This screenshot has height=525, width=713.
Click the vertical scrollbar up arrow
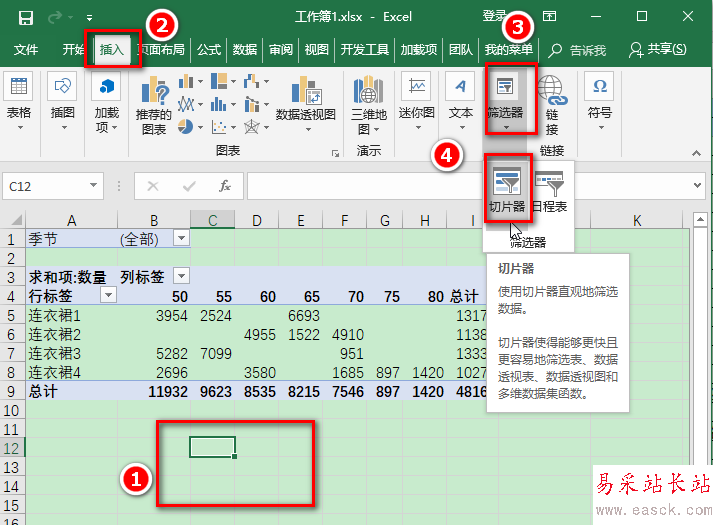tap(700, 220)
